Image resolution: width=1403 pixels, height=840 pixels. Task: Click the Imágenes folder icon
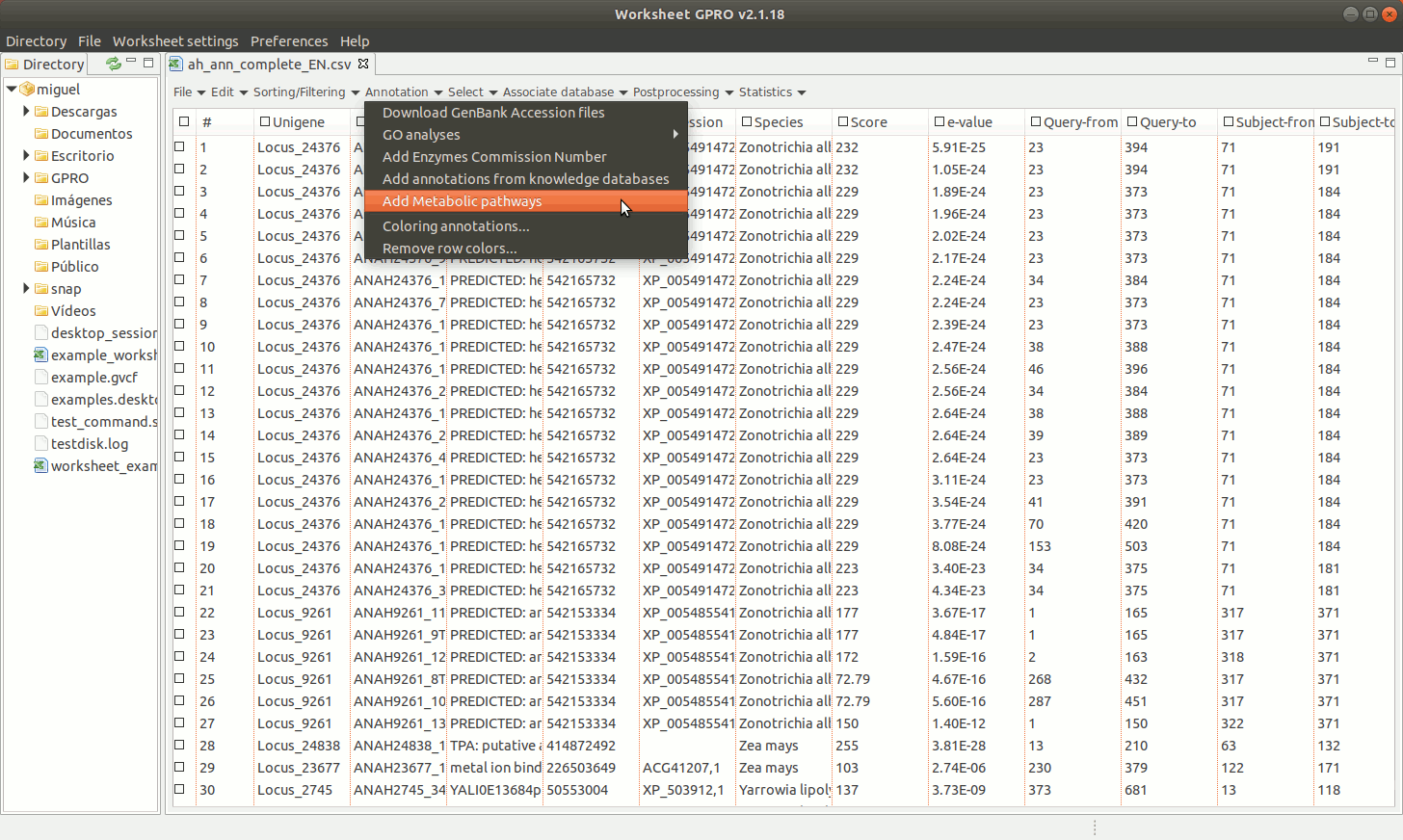(41, 200)
